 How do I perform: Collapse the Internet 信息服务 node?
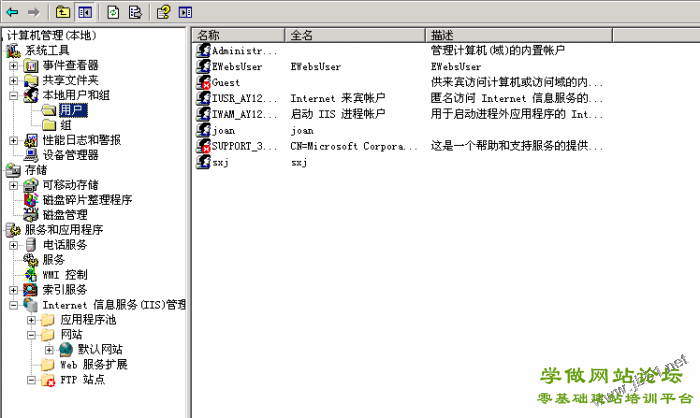[x=14, y=305]
